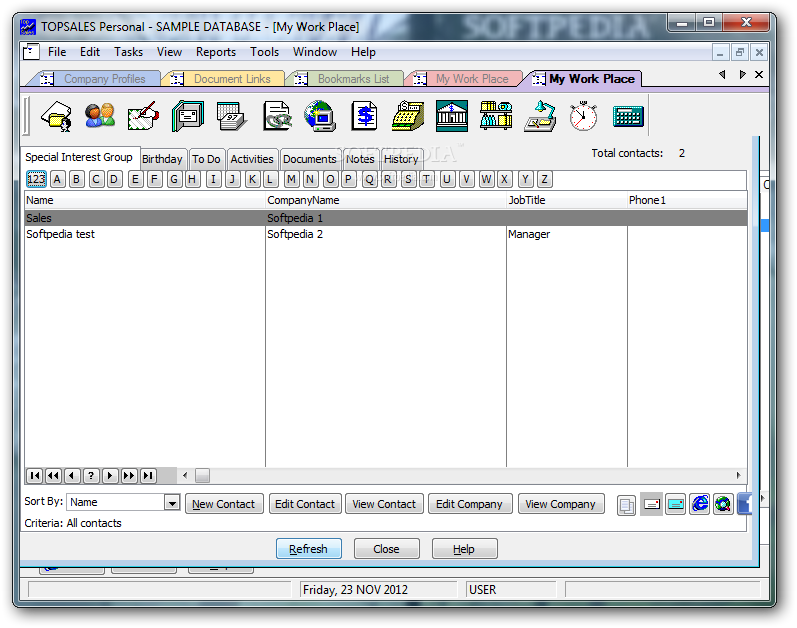The height and width of the screenshot is (628, 797).
Task: Go to next record arrow
Action: coord(110,476)
